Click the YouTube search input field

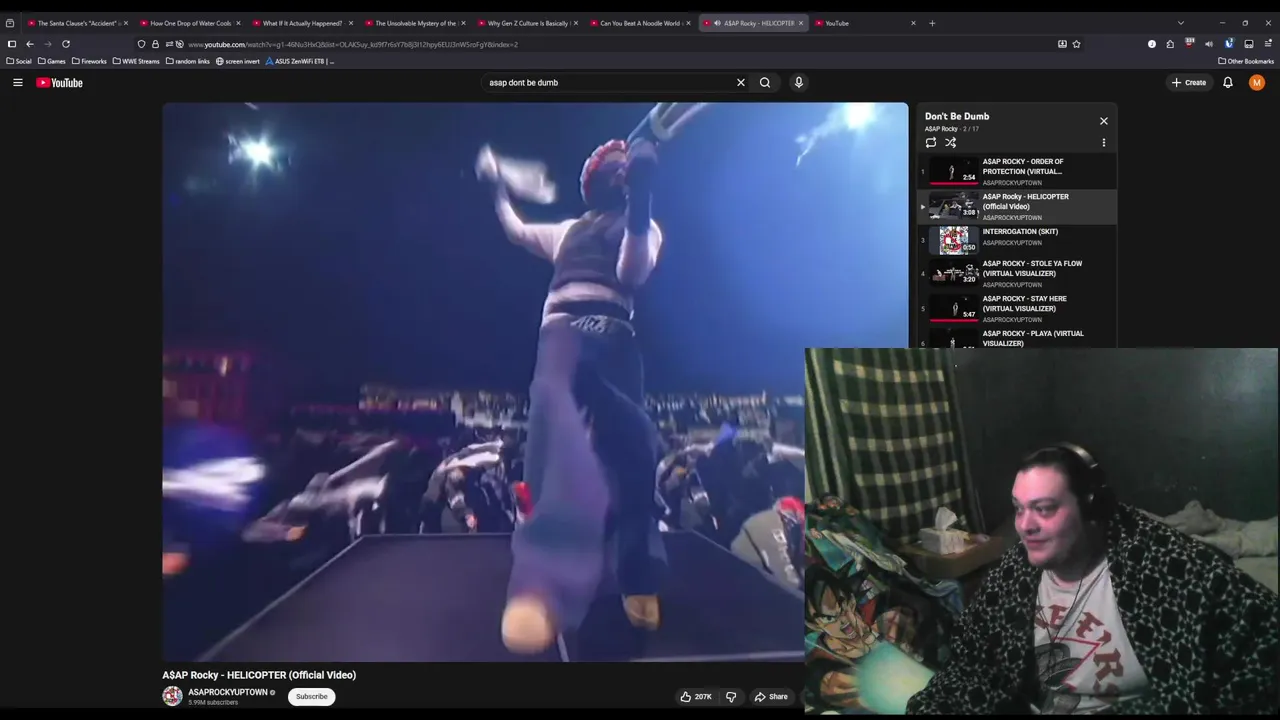pyautogui.click(x=607, y=83)
